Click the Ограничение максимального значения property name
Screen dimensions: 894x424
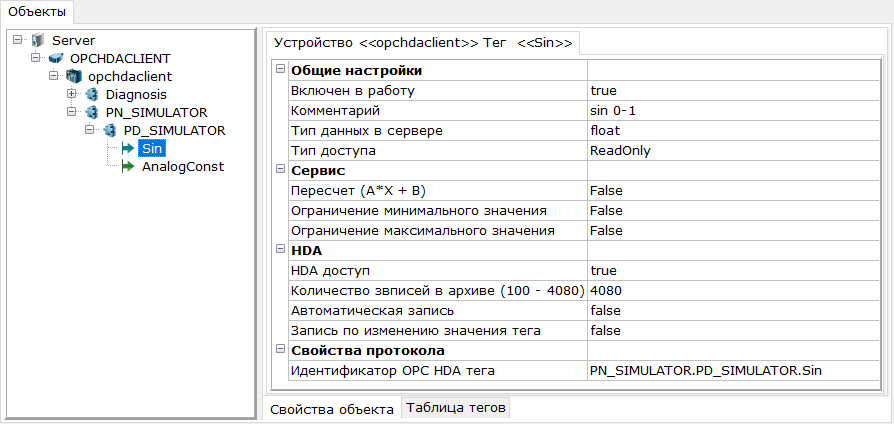423,230
